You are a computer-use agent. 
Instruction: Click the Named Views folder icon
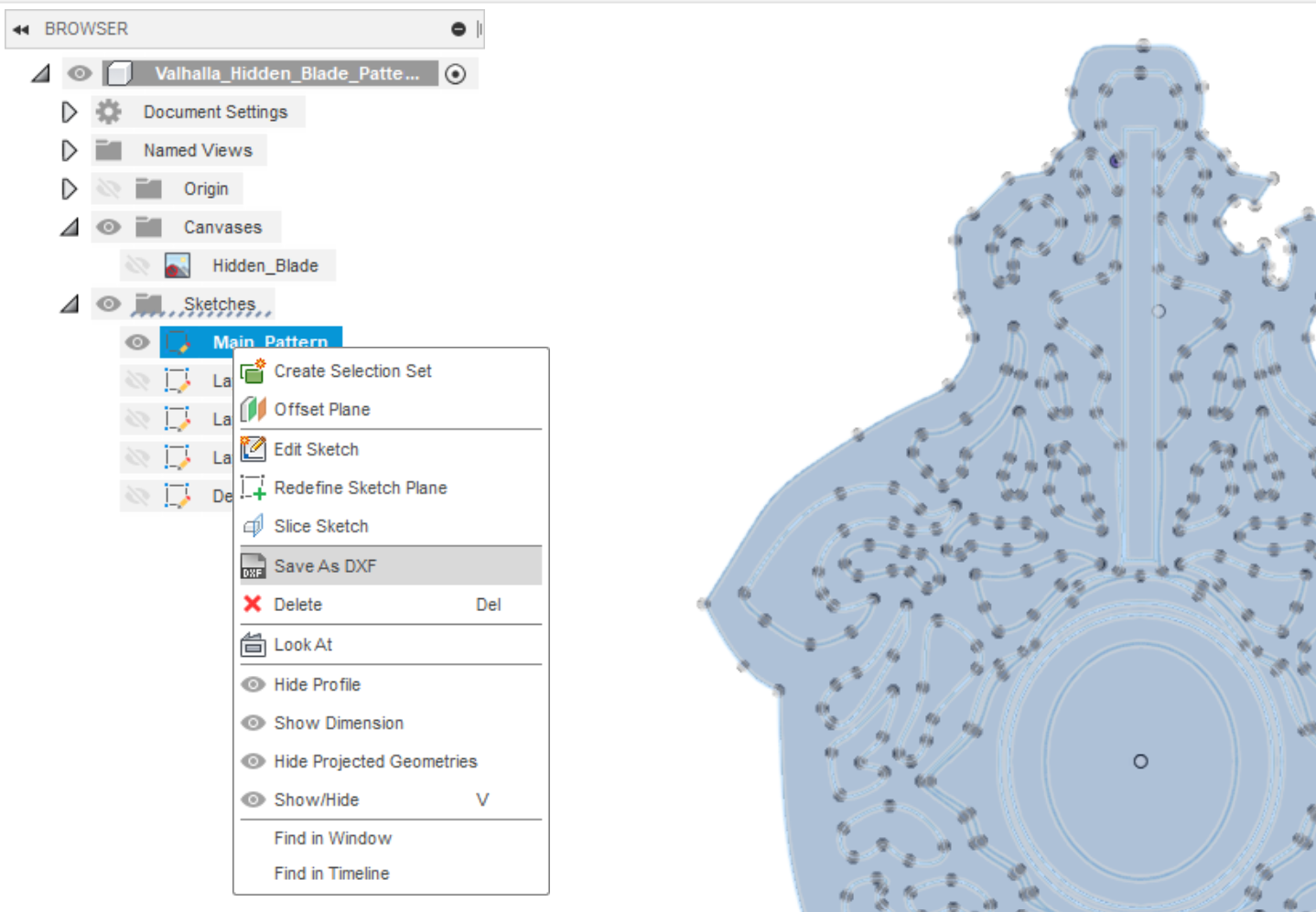point(109,150)
